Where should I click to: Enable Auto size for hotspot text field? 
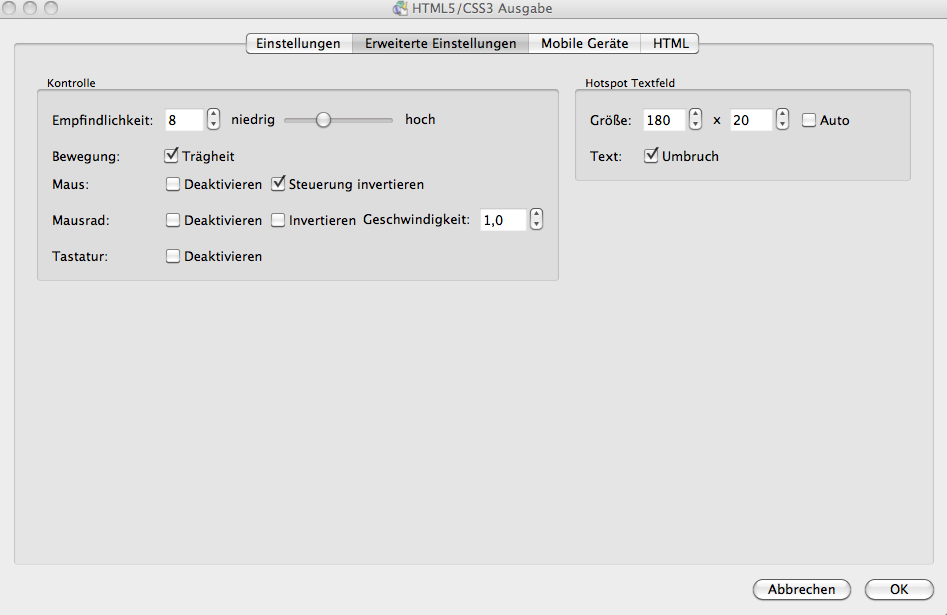pos(809,120)
